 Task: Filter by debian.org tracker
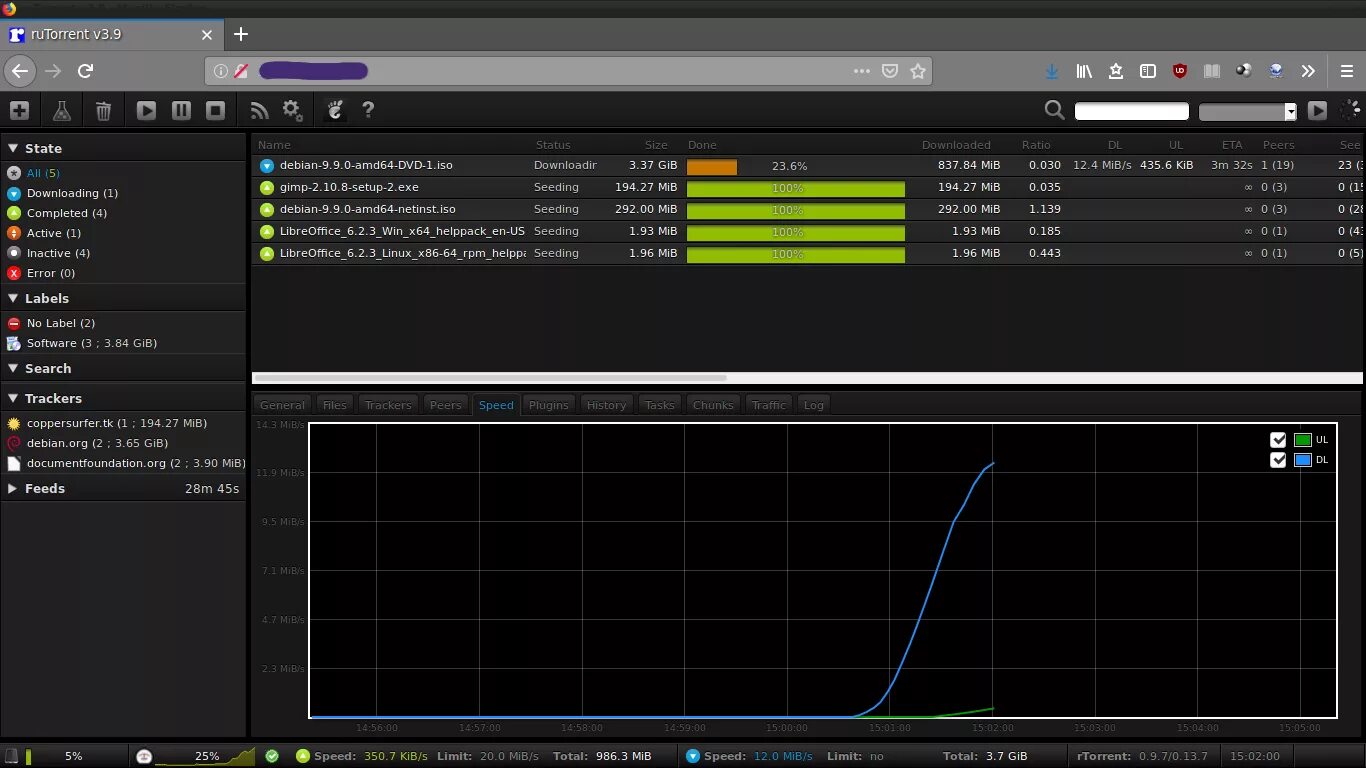pos(123,443)
